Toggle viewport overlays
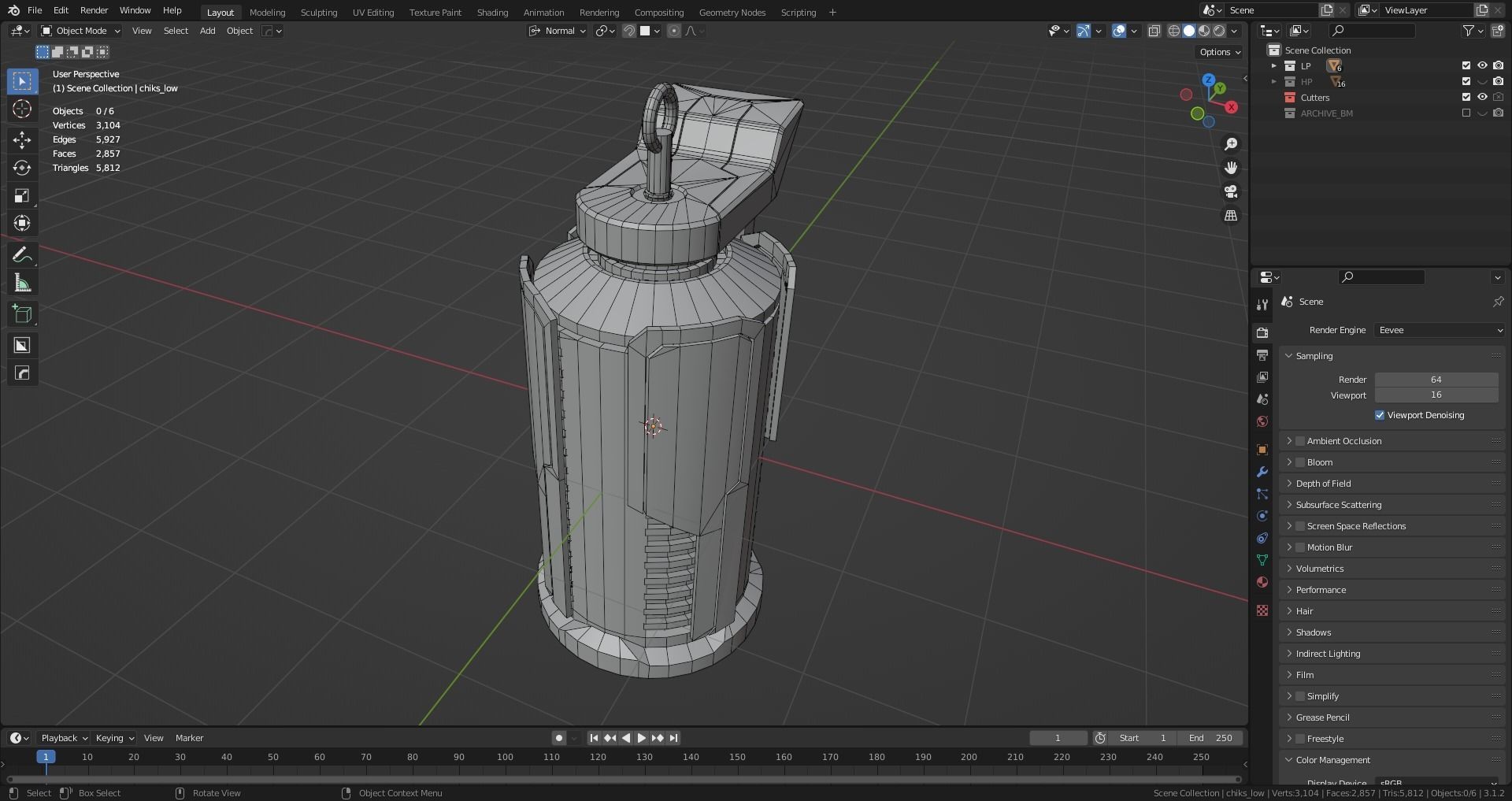Image resolution: width=1512 pixels, height=801 pixels. (1118, 31)
